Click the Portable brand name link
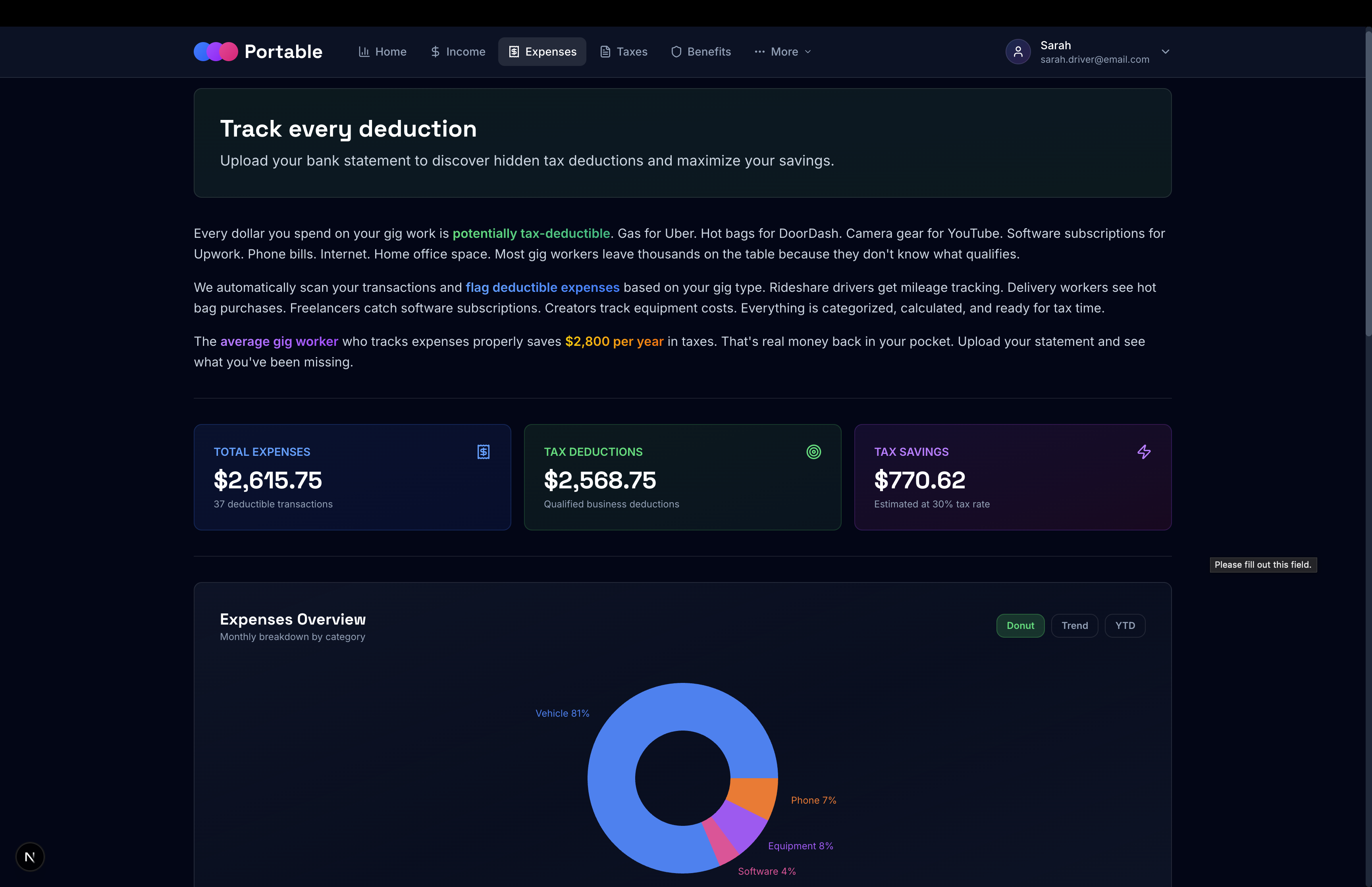Screen dimensions: 1372x887 point(283,52)
